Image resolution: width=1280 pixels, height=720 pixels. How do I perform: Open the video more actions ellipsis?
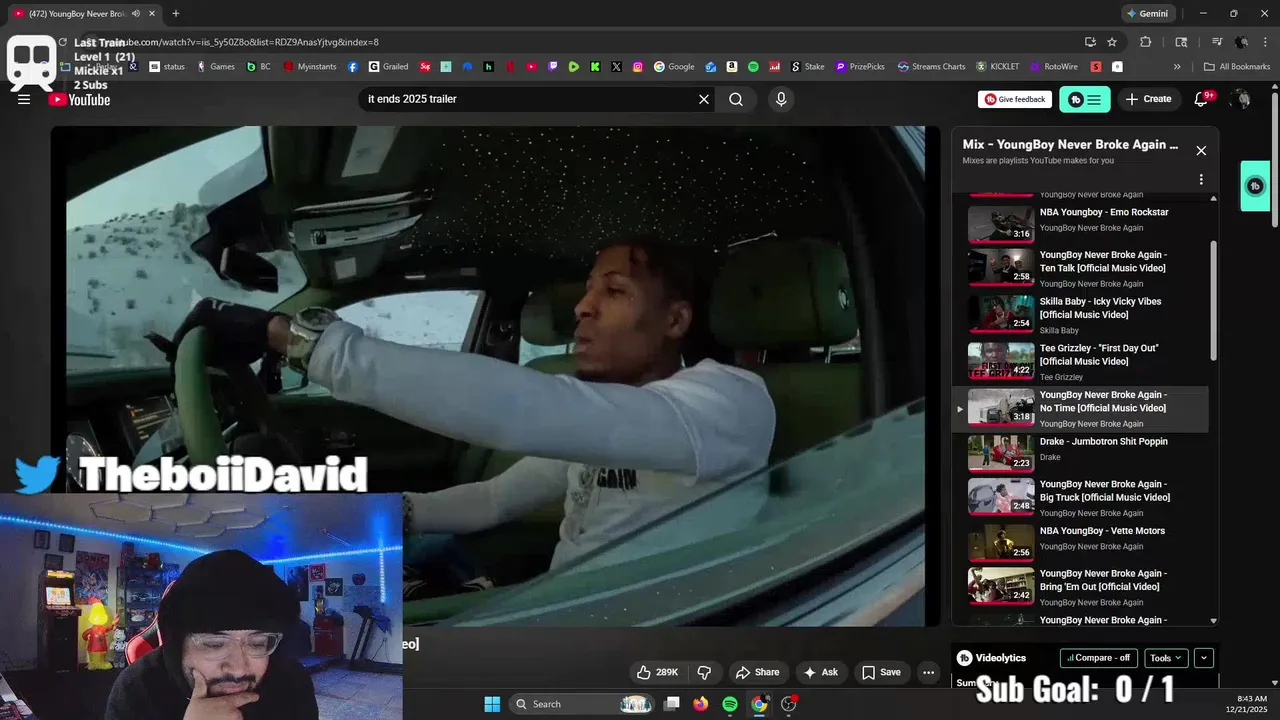[929, 672]
